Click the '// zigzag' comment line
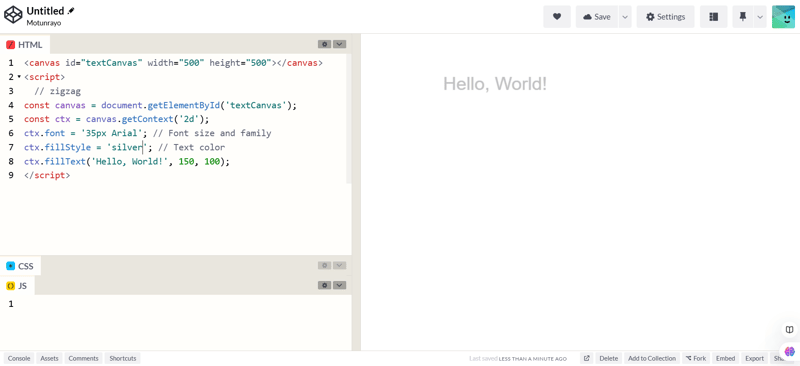 58,91
